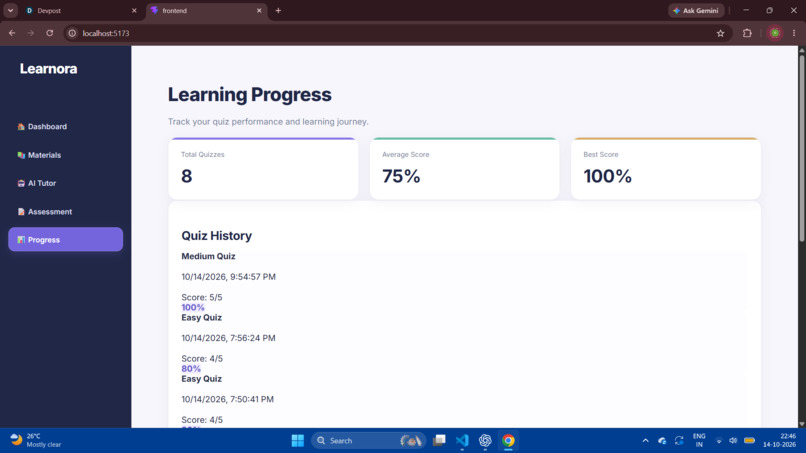The width and height of the screenshot is (806, 453).
Task: Close the Devpost tab
Action: pos(134,10)
